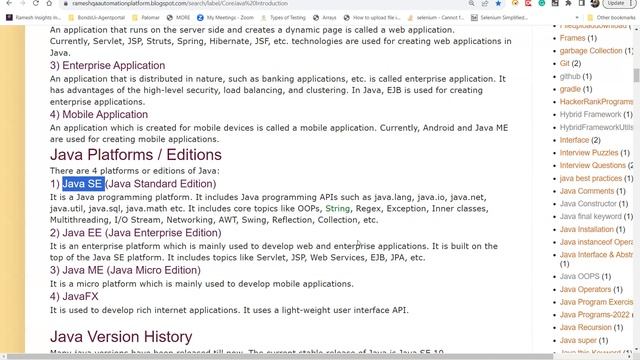This screenshot has width=640, height=360.
Task: Open the Java Operators label
Action: tap(585, 289)
